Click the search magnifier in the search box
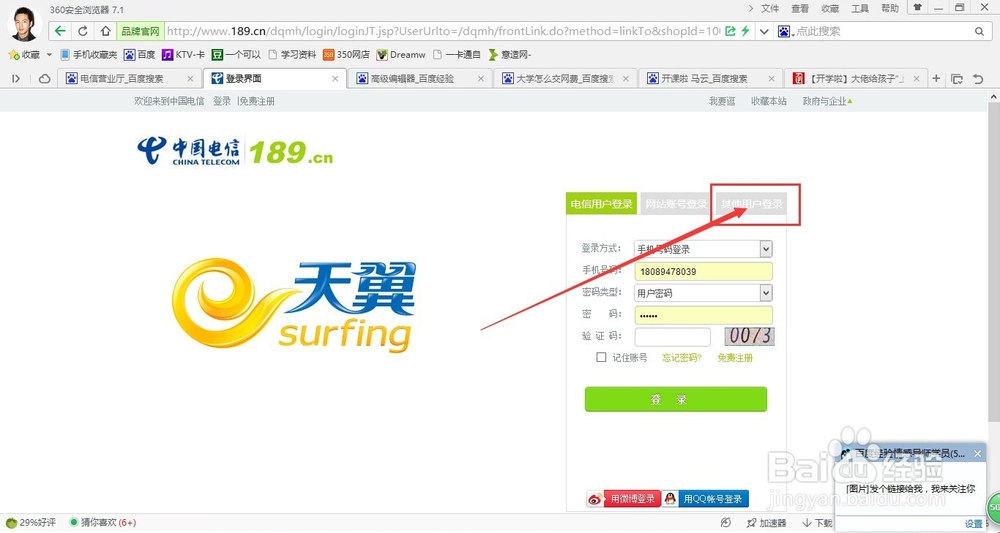 [980, 31]
